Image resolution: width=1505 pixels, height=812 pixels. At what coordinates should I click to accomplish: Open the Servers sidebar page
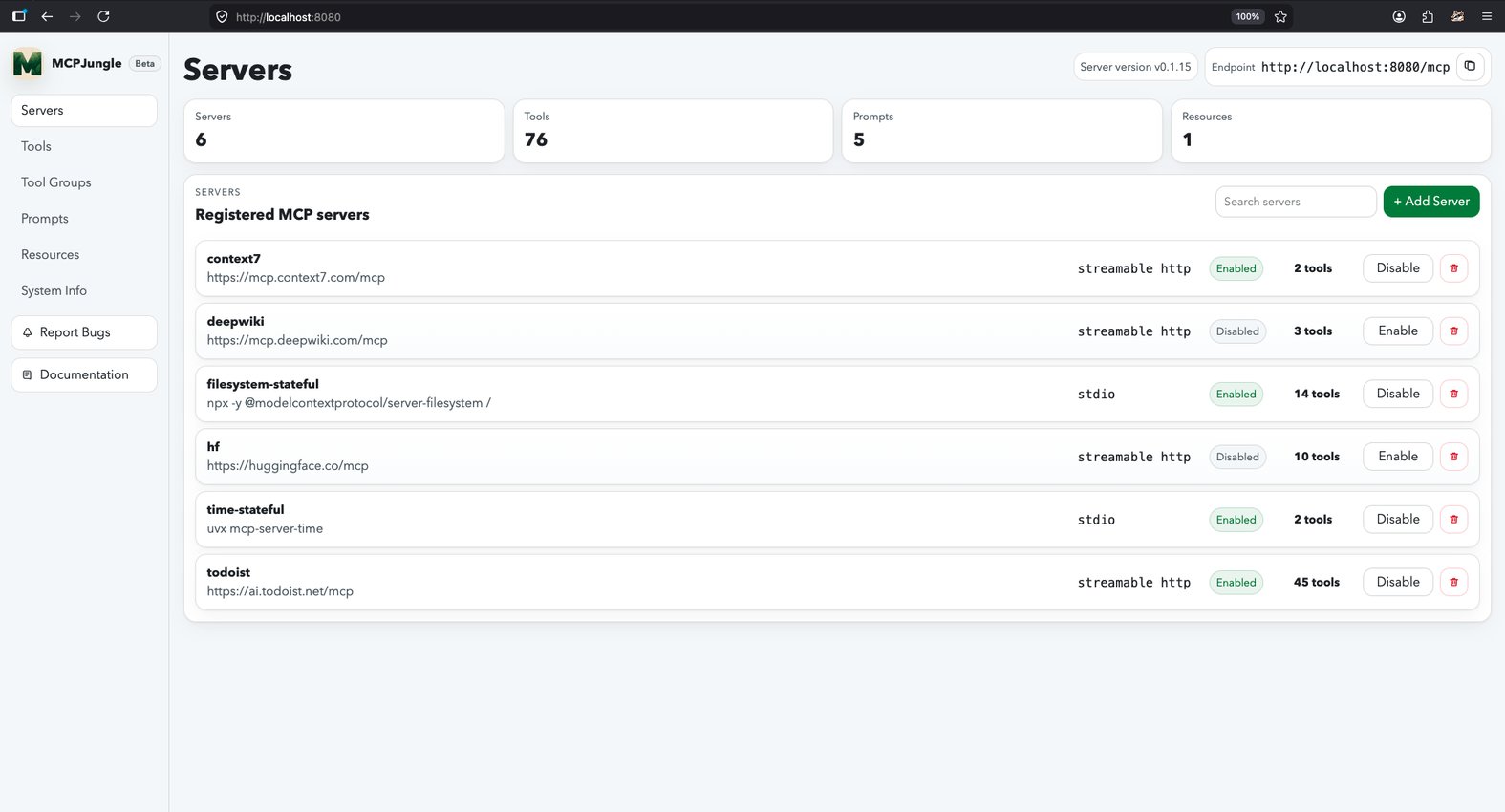point(84,110)
